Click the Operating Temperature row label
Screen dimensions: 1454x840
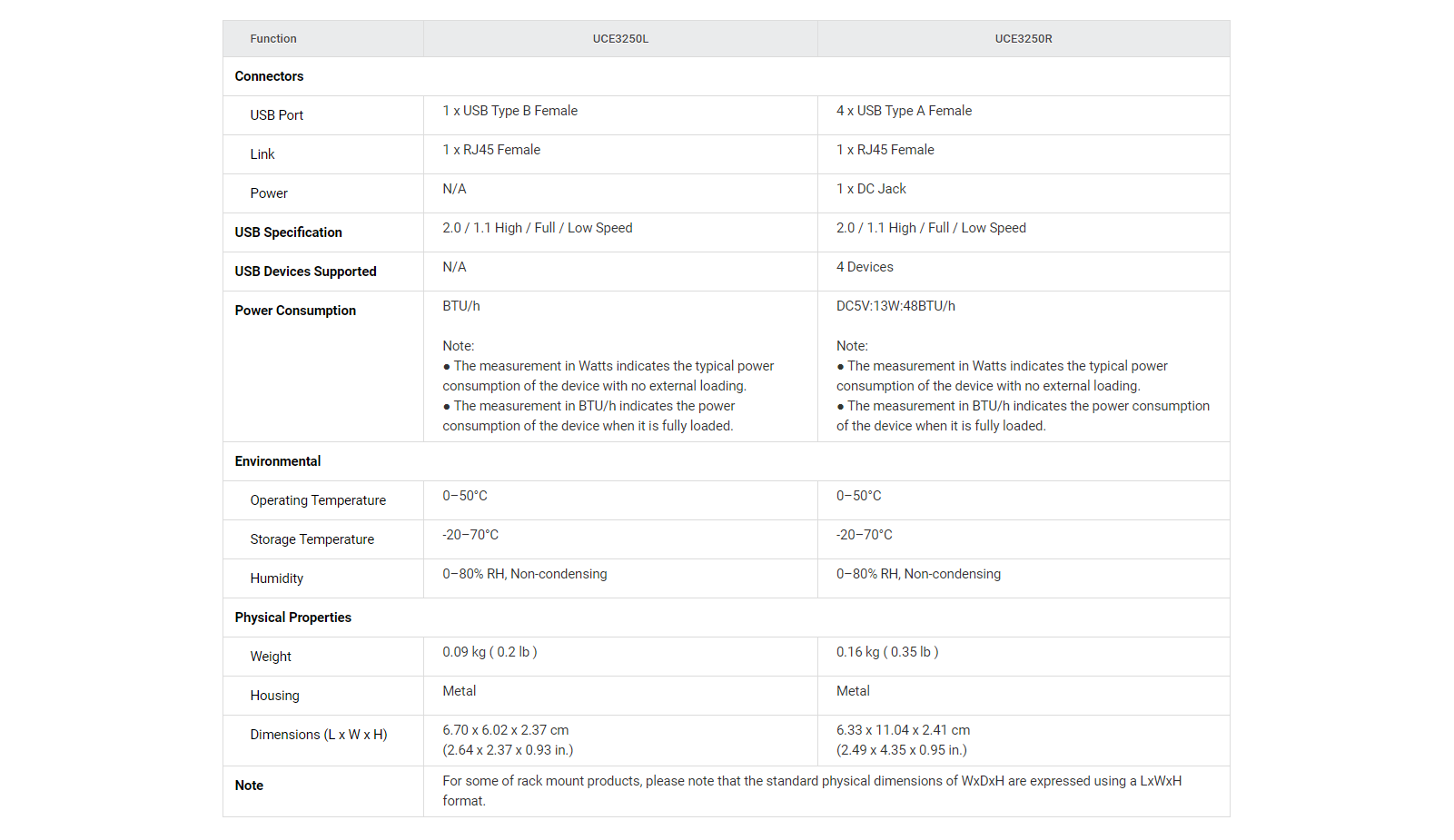318,500
